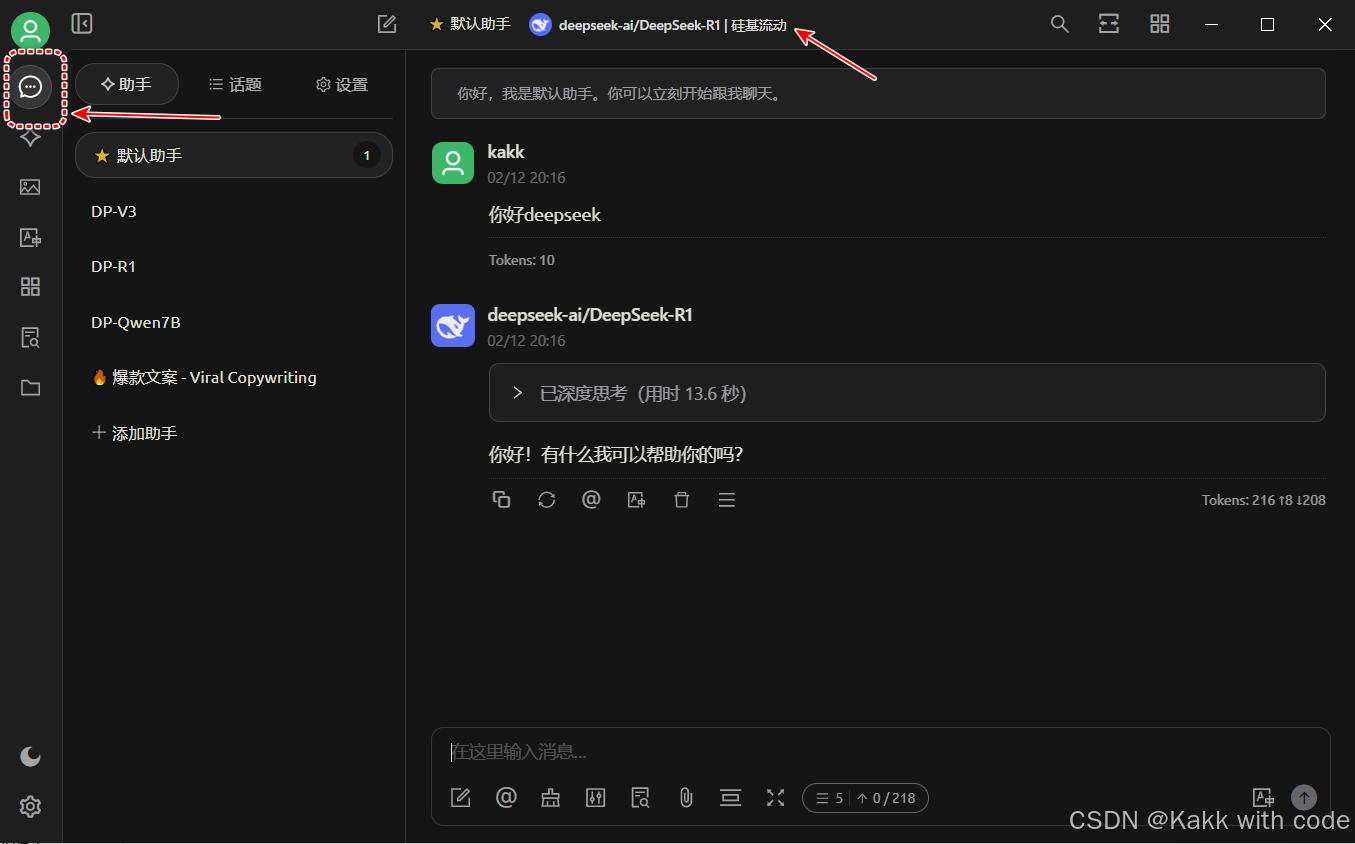
Task: Open the agents sparkle sidebar icon
Action: [31, 137]
